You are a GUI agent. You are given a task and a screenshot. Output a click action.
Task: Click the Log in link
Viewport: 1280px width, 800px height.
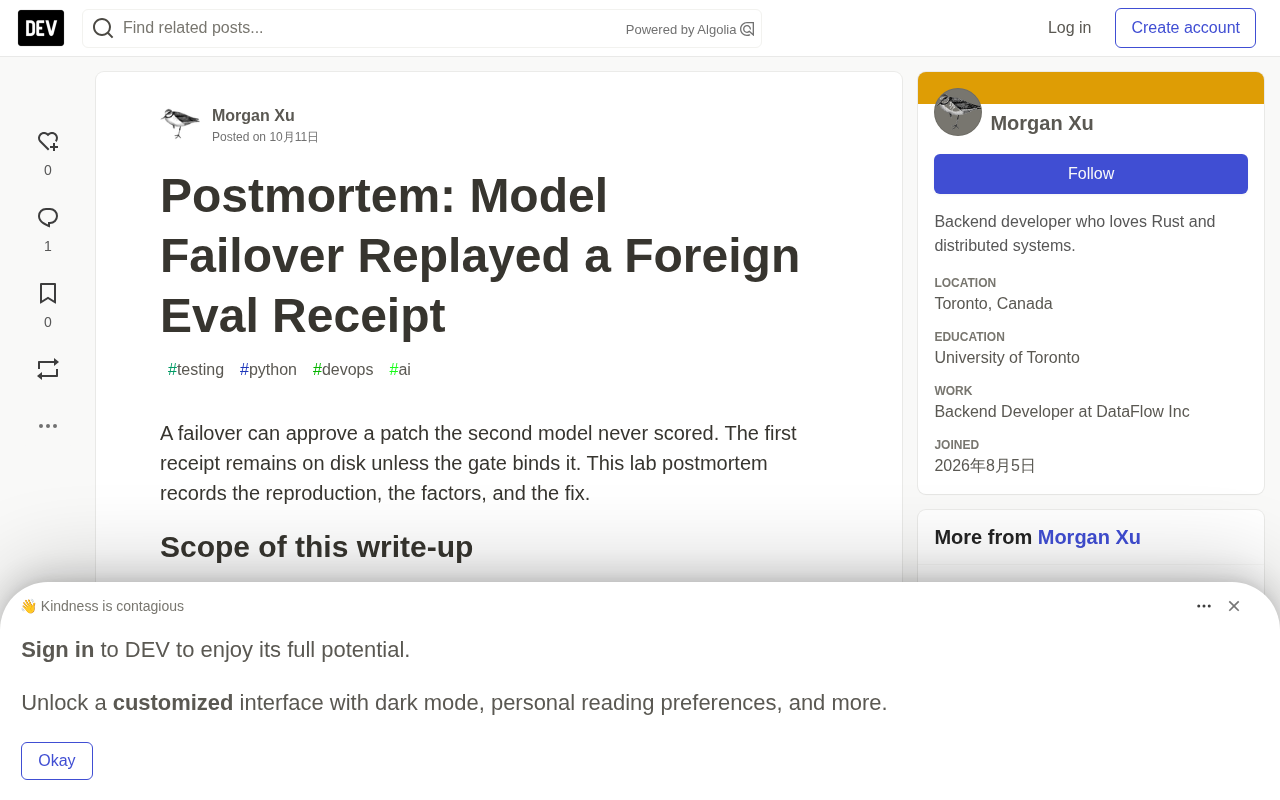coord(1069,28)
